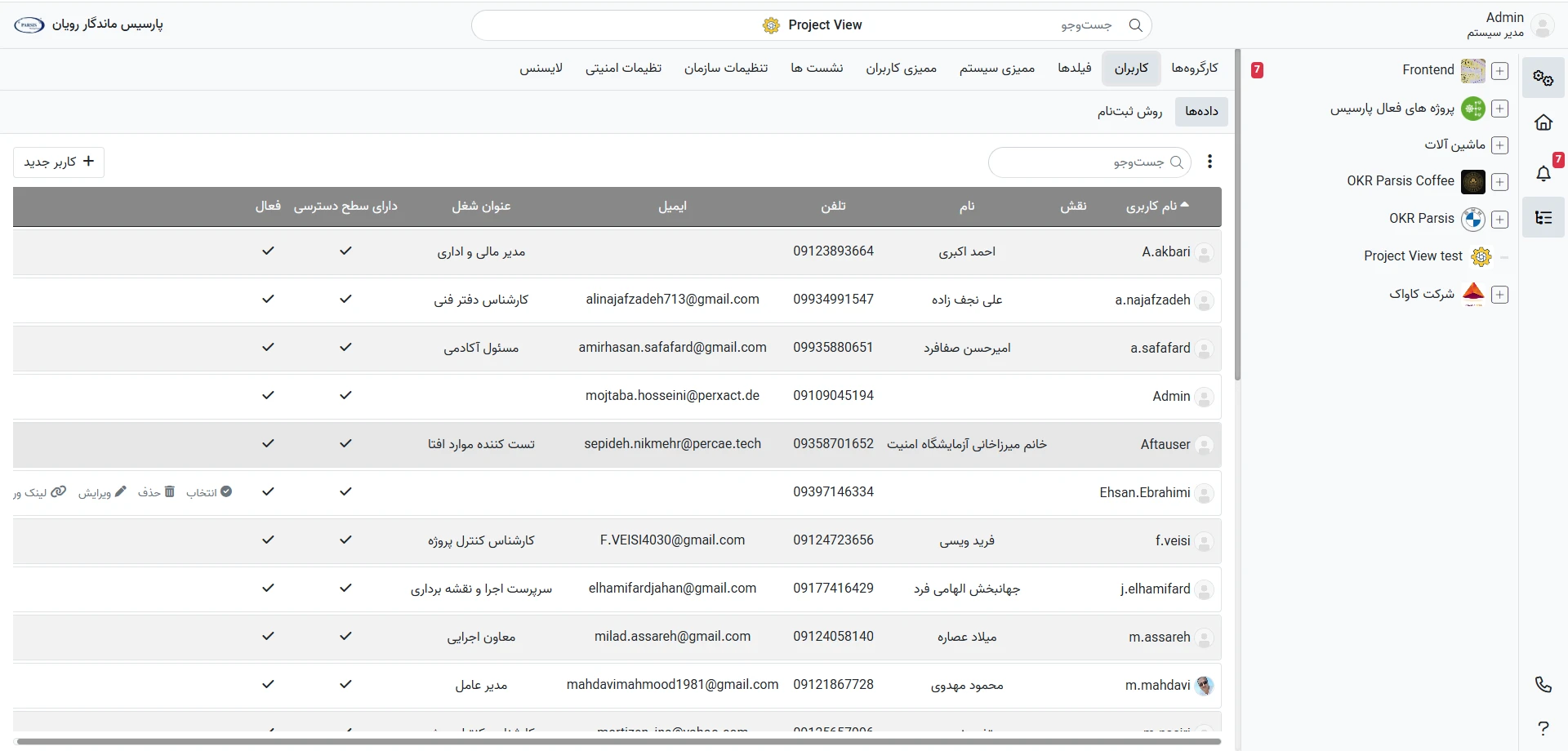Screen dimensions: 1568x751
Task: Go to home via house icon
Action: [x=1543, y=123]
